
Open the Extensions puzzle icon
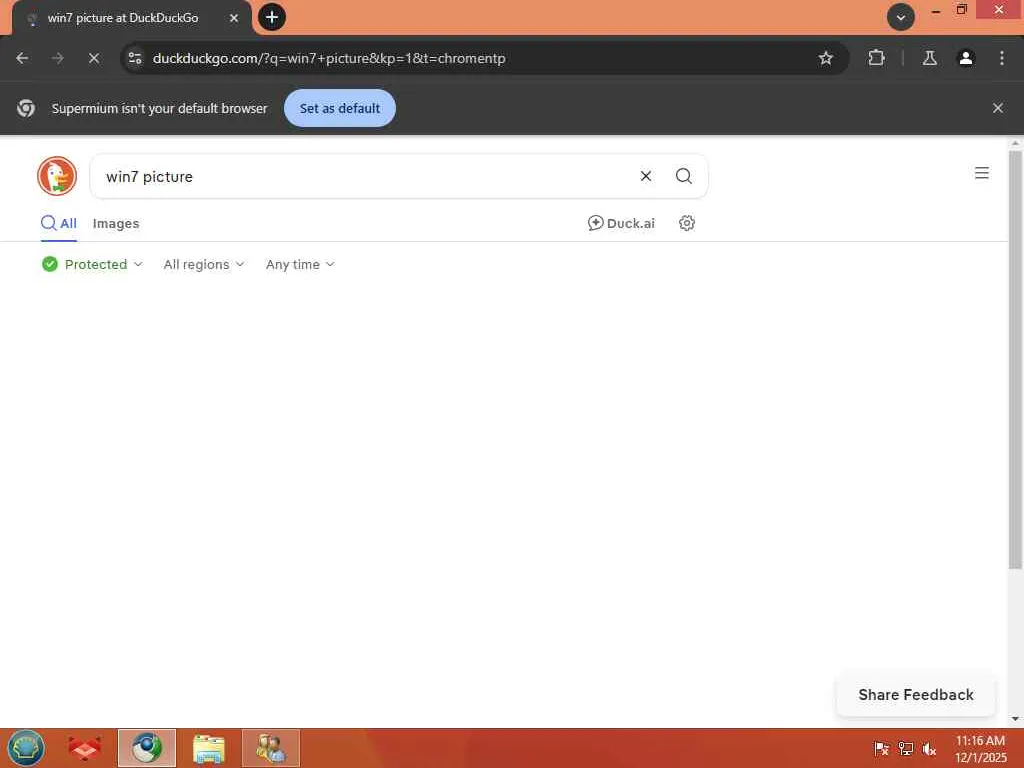[x=876, y=58]
